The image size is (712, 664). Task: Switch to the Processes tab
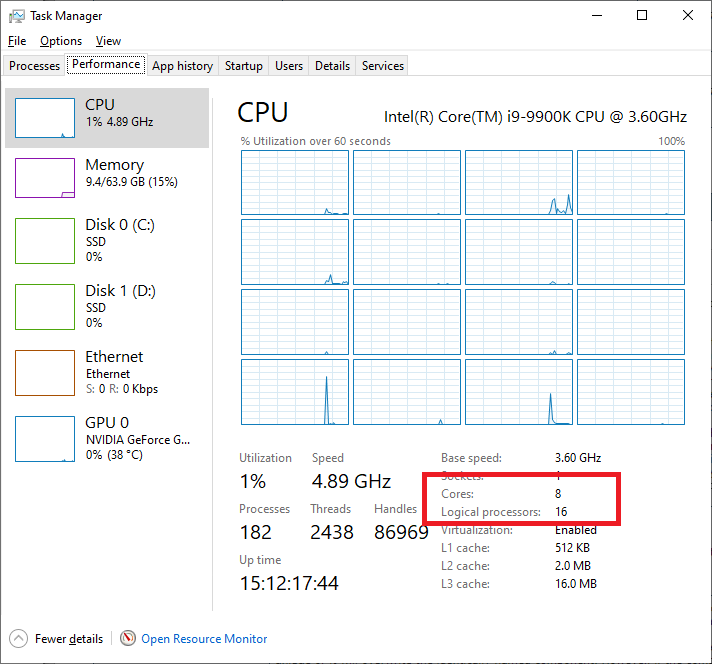point(35,66)
